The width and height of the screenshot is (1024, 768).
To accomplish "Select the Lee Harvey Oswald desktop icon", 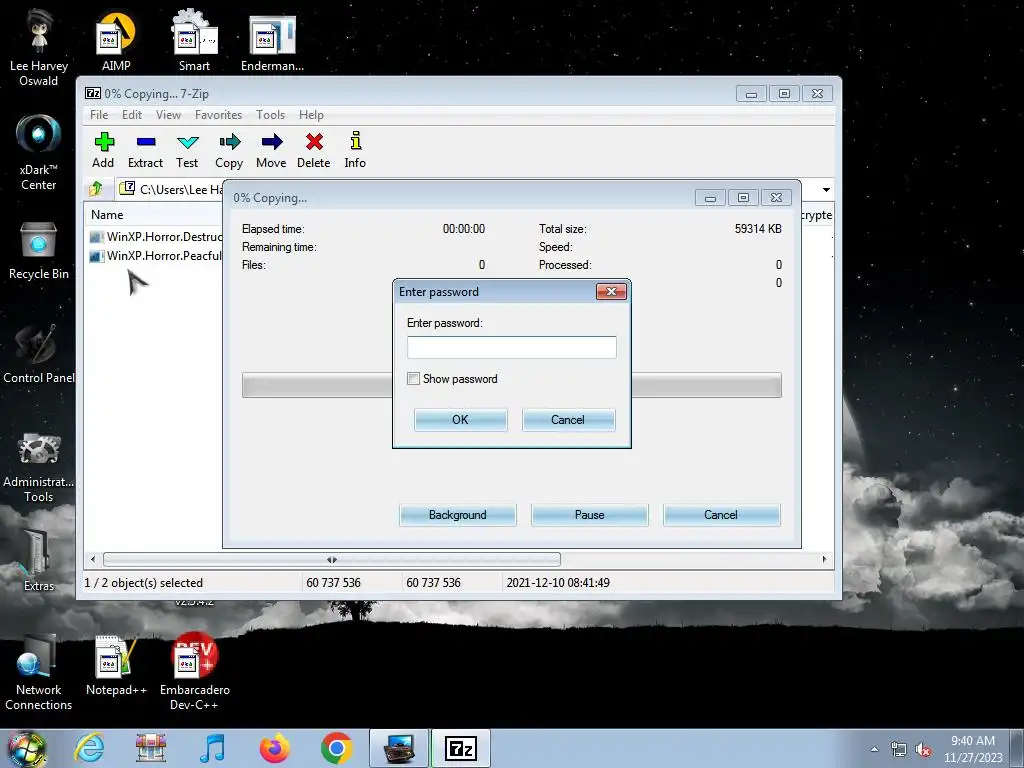I will (39, 47).
